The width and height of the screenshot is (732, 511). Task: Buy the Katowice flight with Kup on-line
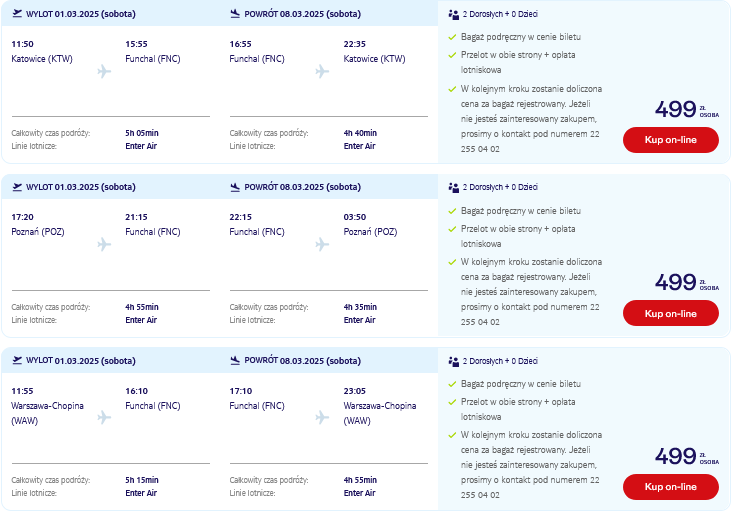click(x=670, y=140)
